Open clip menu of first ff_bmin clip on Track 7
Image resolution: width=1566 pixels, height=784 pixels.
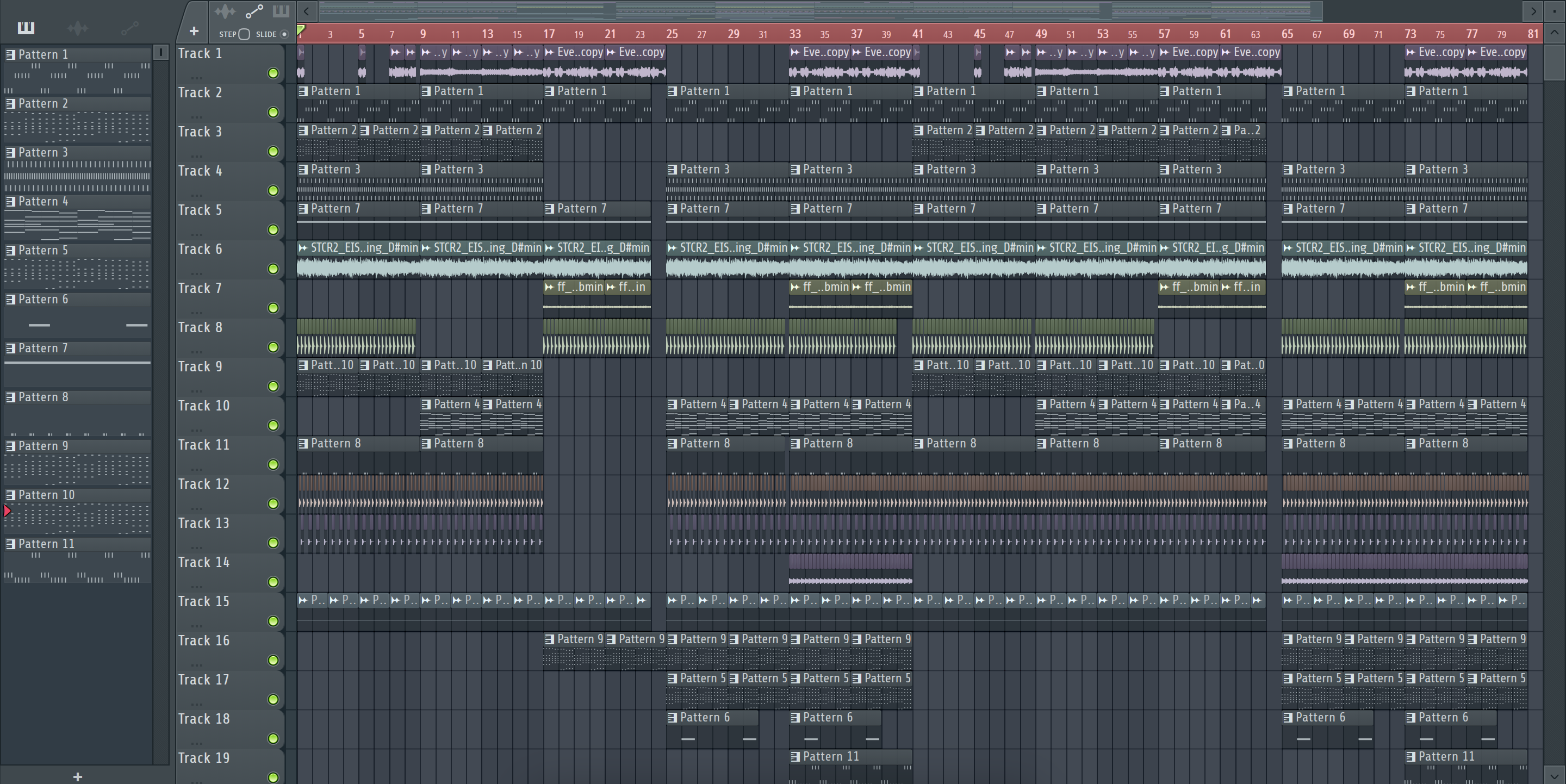click(549, 287)
